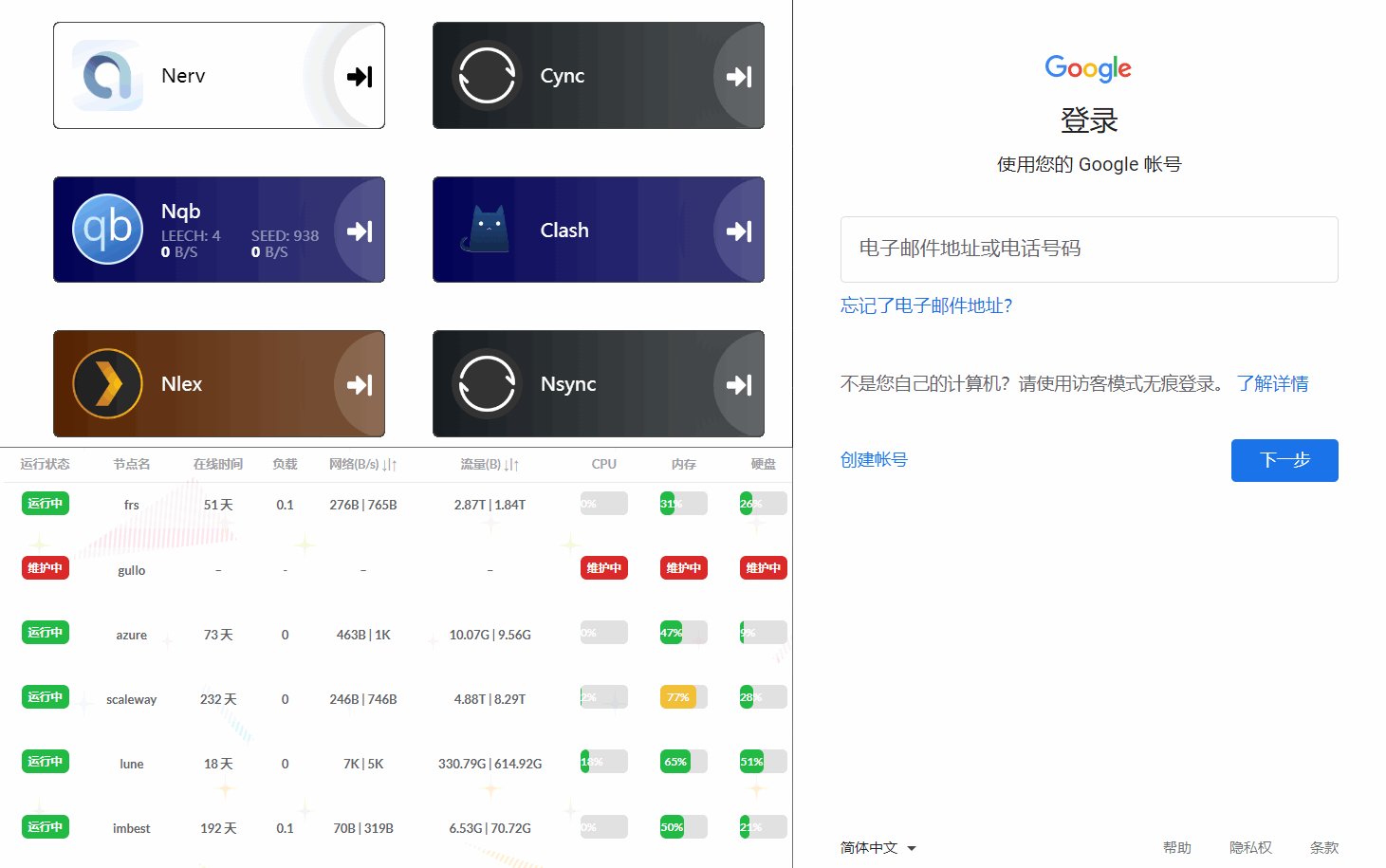Screen dimensions: 1386x868
Task: Click the 在线时间 column header
Action: pyautogui.click(x=218, y=464)
